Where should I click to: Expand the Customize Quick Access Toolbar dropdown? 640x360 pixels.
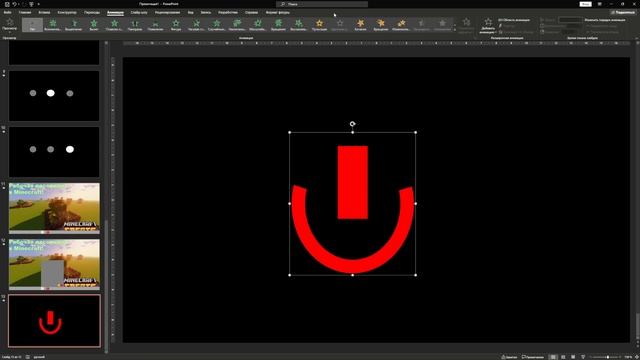pos(39,4)
